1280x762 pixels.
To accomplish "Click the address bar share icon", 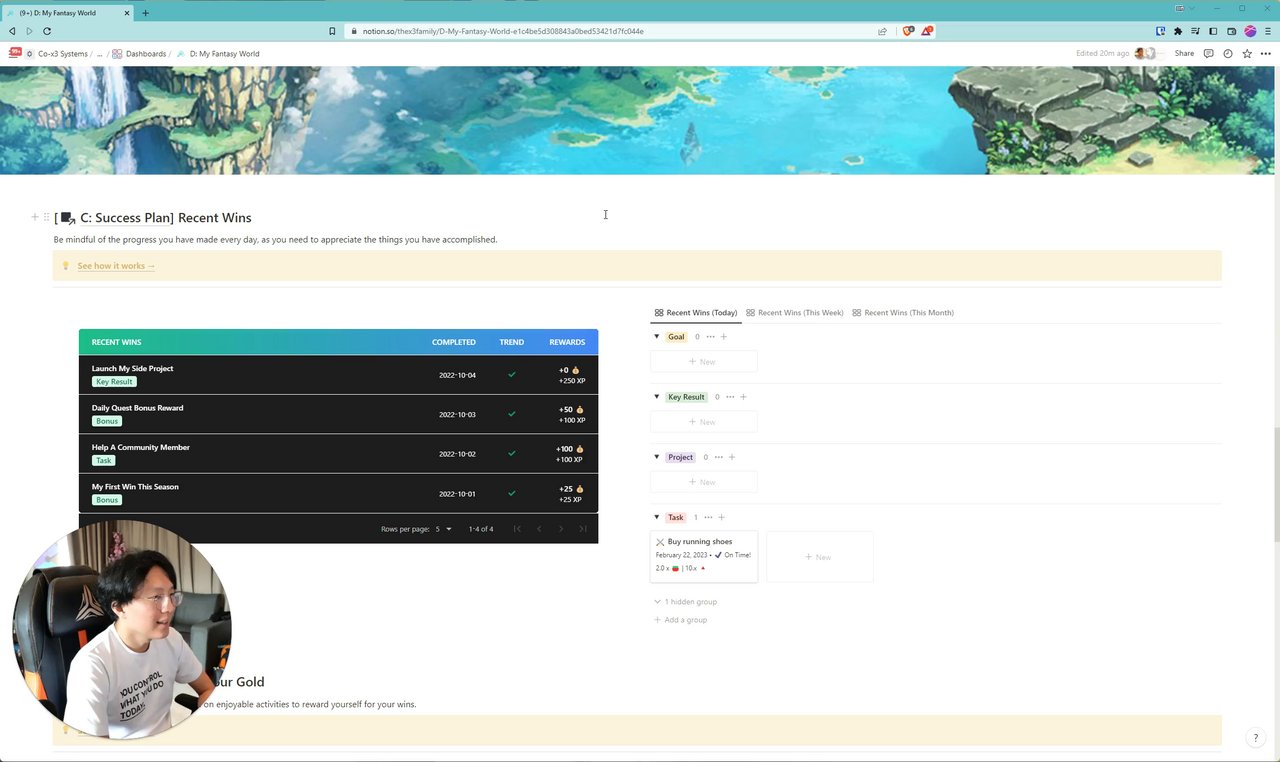I will pyautogui.click(x=882, y=31).
